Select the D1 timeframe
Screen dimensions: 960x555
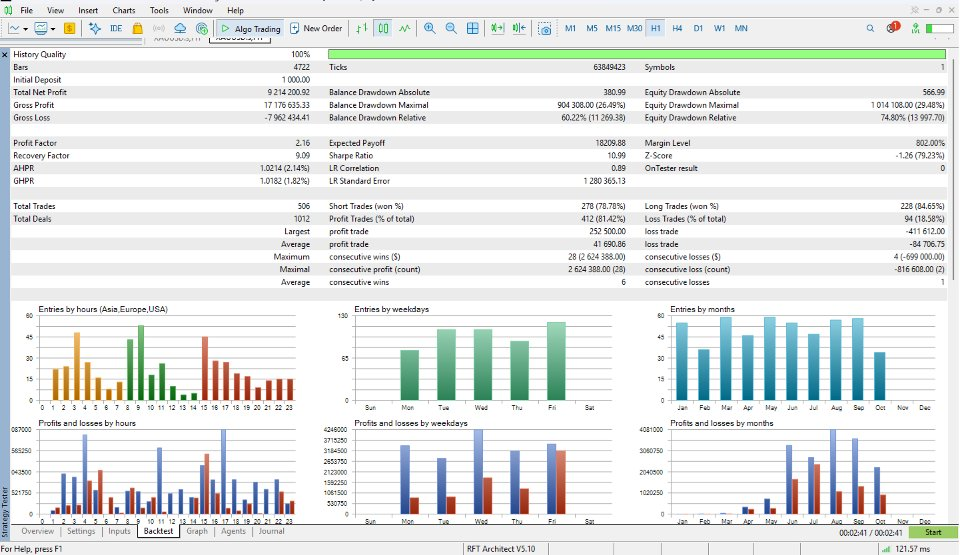(x=698, y=28)
